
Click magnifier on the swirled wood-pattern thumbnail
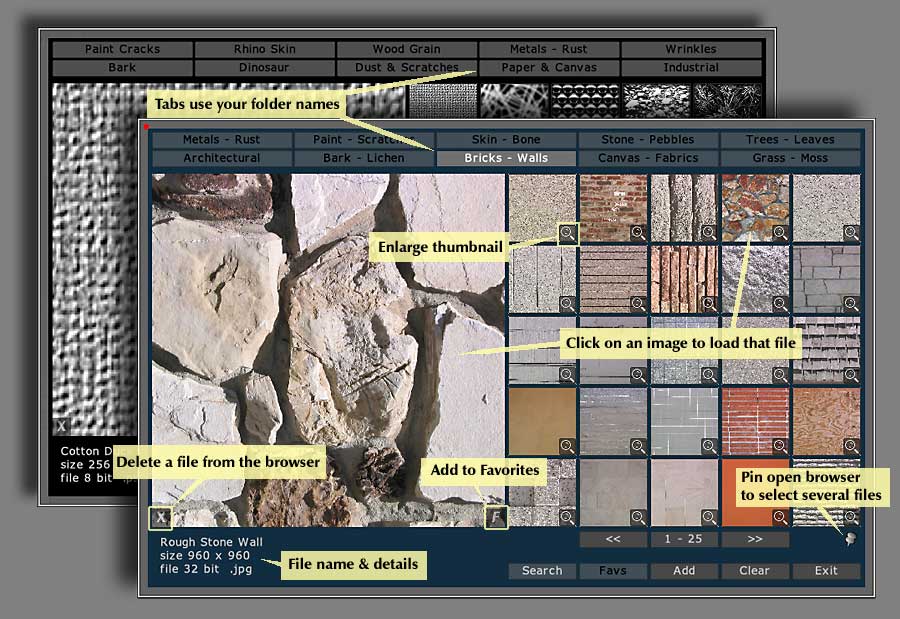coord(851,446)
